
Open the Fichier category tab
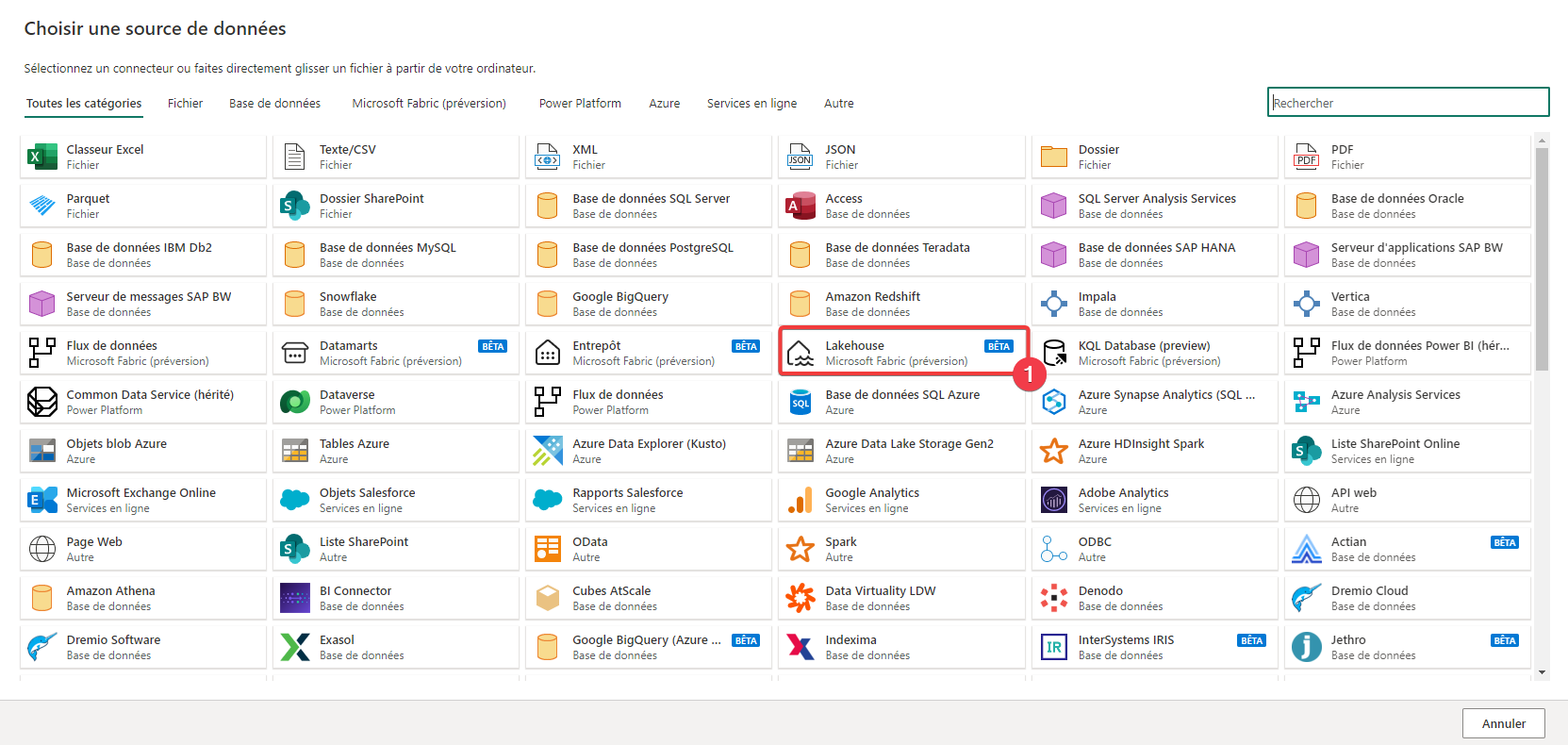(186, 104)
